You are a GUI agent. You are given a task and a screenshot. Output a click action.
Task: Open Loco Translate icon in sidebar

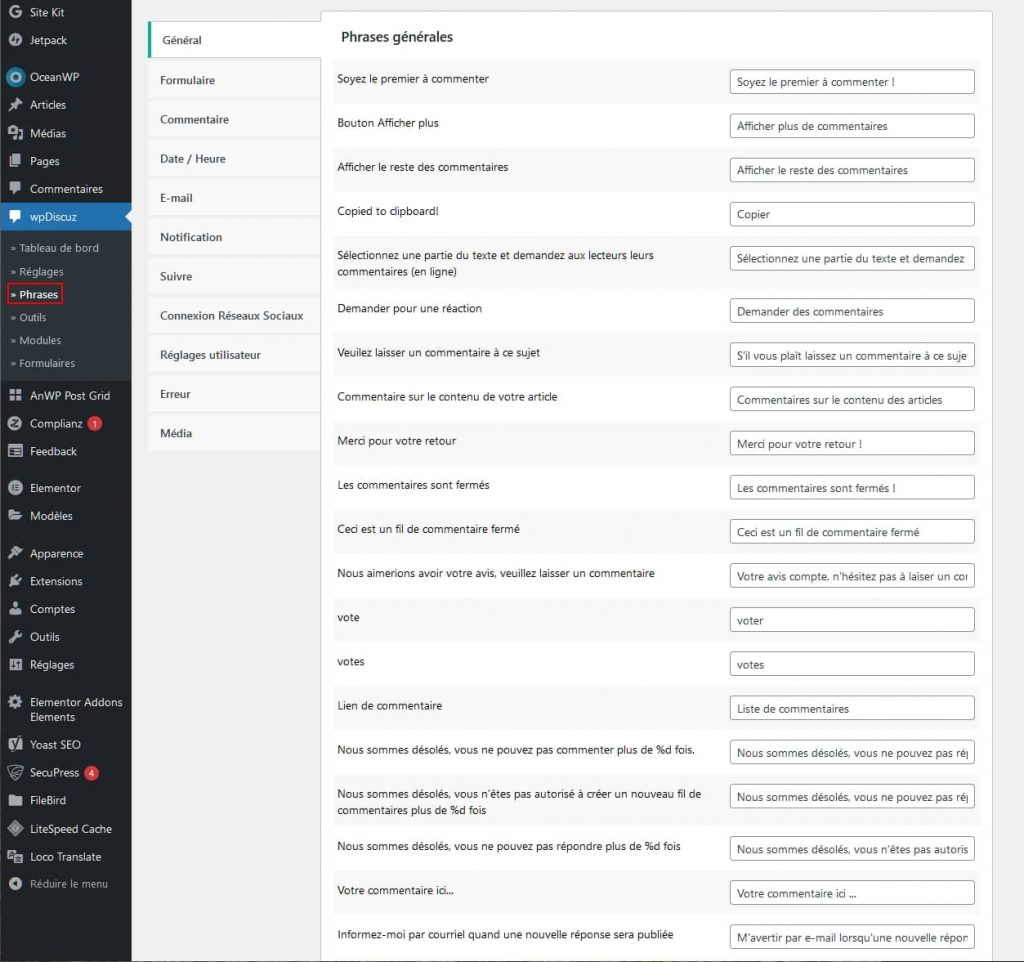pos(15,857)
